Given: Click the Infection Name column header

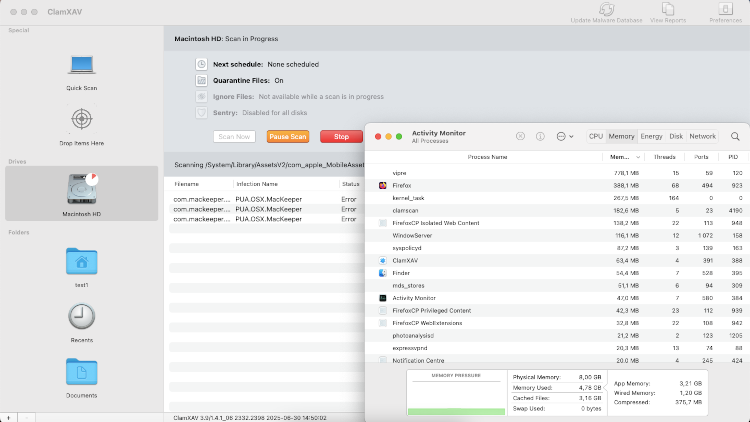Looking at the screenshot, I should point(286,184).
